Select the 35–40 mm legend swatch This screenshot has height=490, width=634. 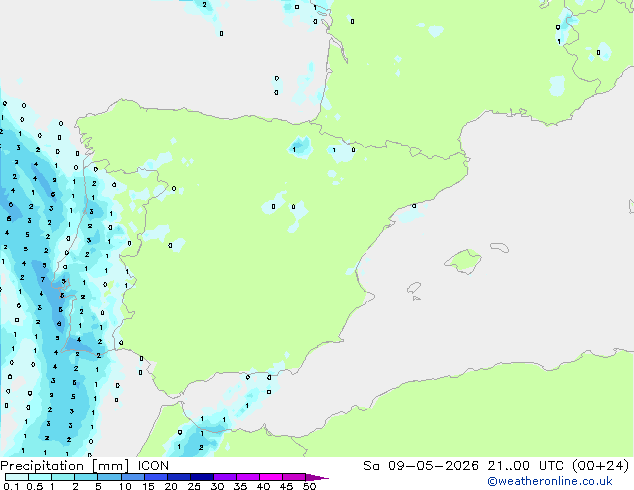[247, 477]
